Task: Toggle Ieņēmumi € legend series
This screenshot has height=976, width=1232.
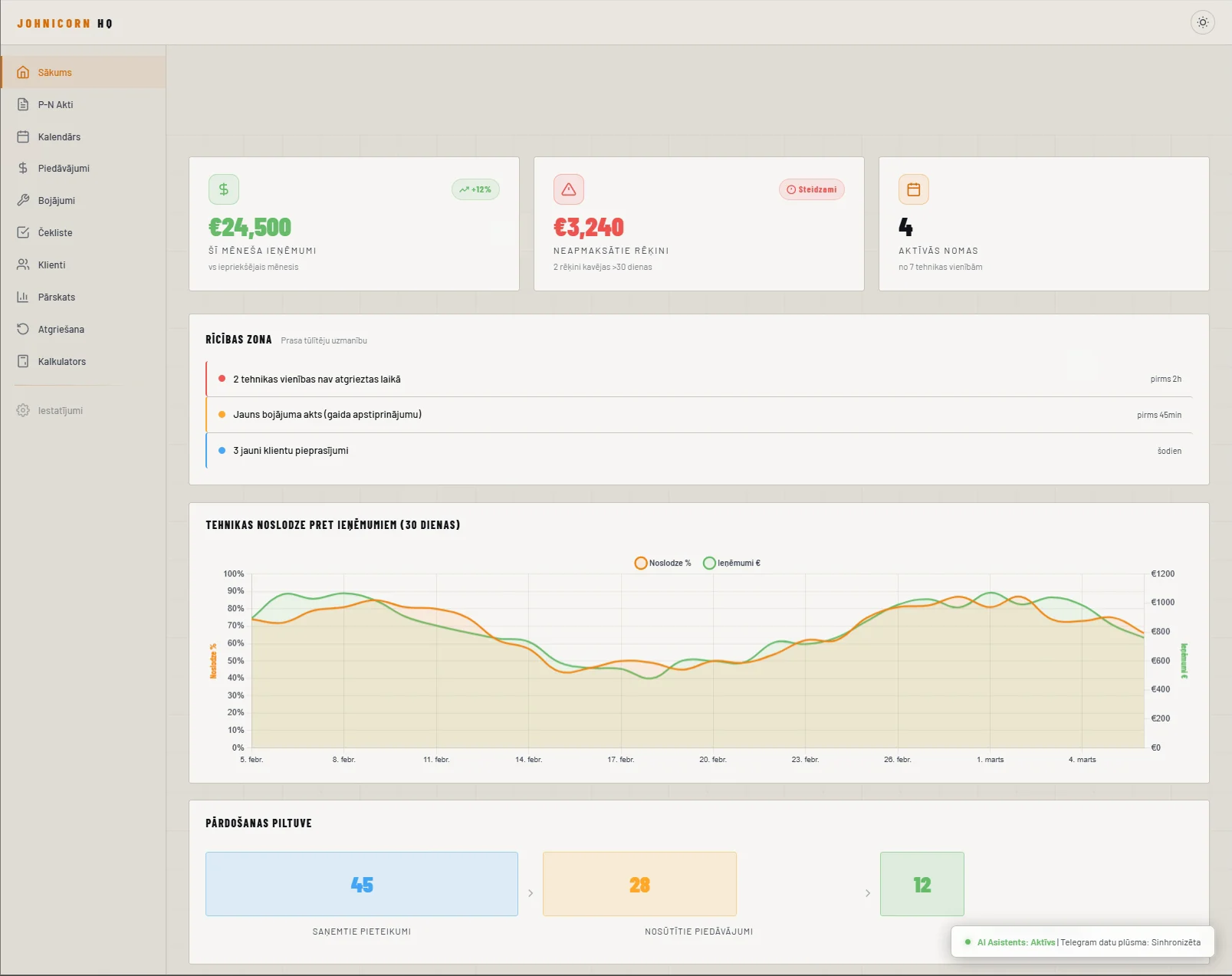Action: coord(732,563)
